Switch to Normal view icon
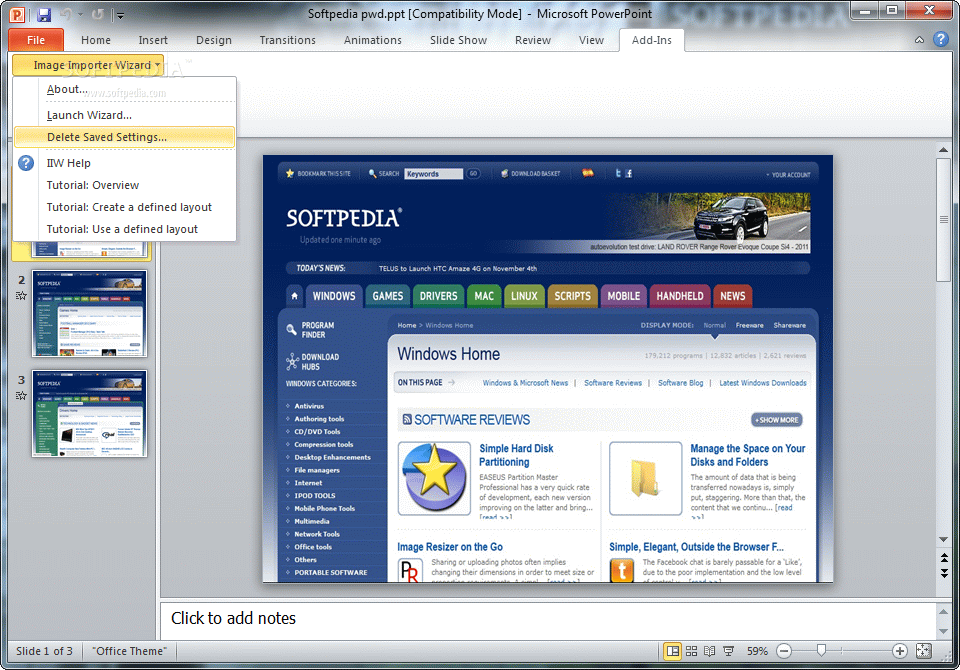This screenshot has width=960, height=670. [x=673, y=651]
